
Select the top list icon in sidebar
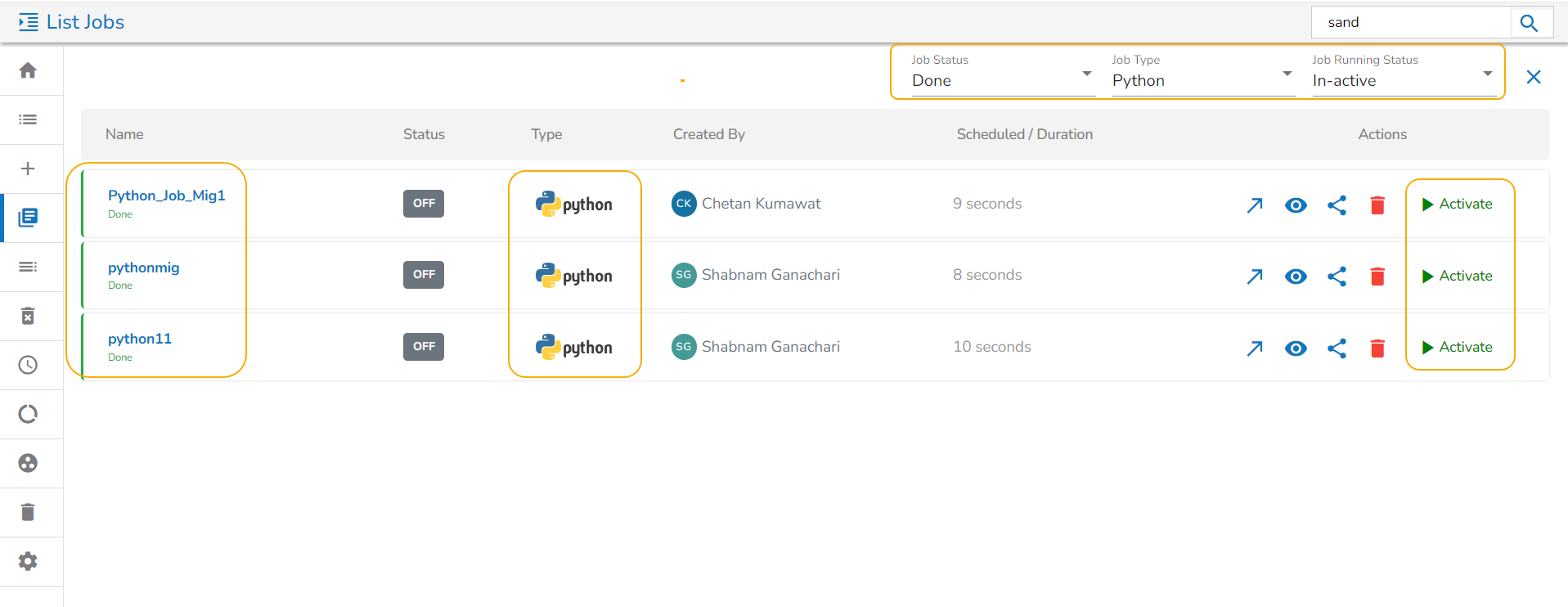tap(28, 119)
